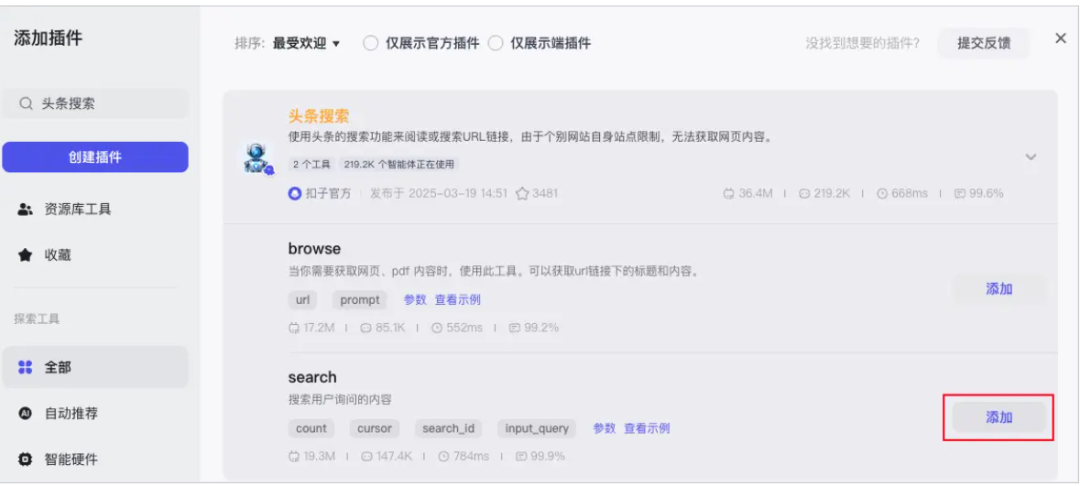This screenshot has width=1080, height=486.
Task: Click the 创建插件 button
Action: tap(95, 157)
